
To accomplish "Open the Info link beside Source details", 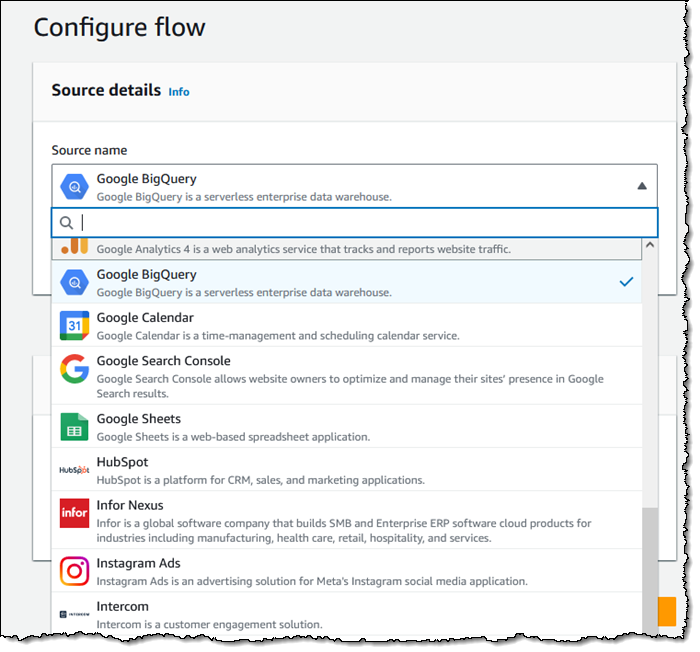I will click(179, 92).
